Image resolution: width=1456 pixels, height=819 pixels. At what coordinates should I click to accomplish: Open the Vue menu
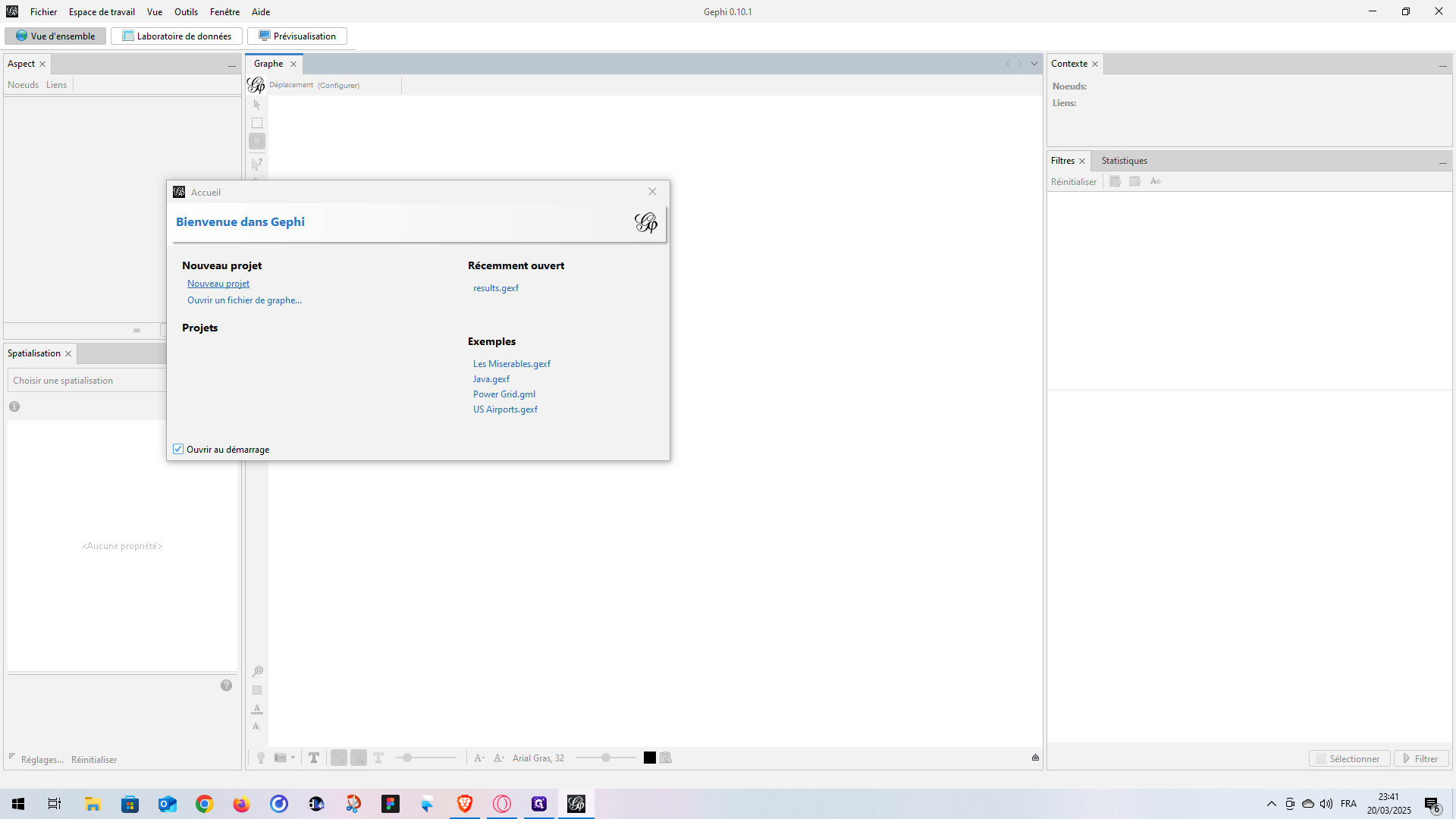pyautogui.click(x=155, y=11)
